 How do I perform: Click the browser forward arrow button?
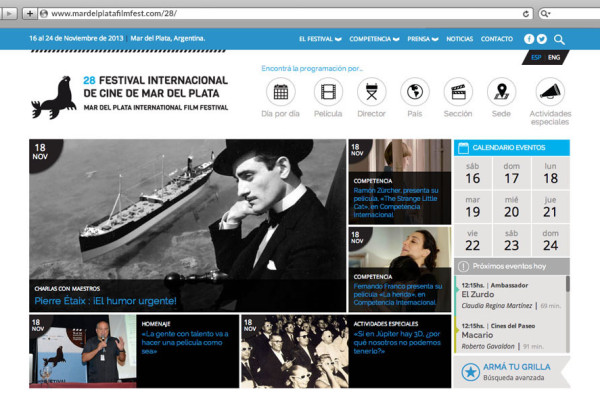(10, 14)
